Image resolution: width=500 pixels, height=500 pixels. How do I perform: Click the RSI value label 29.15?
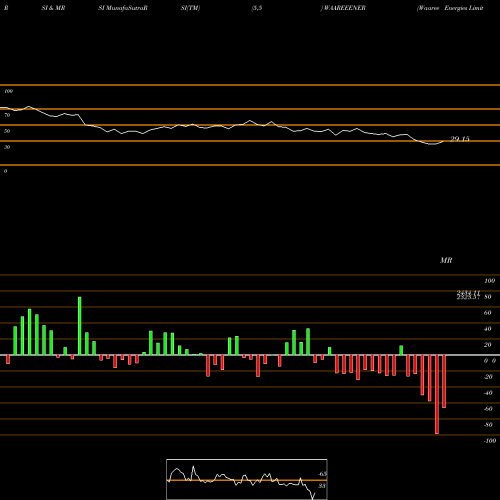point(460,139)
